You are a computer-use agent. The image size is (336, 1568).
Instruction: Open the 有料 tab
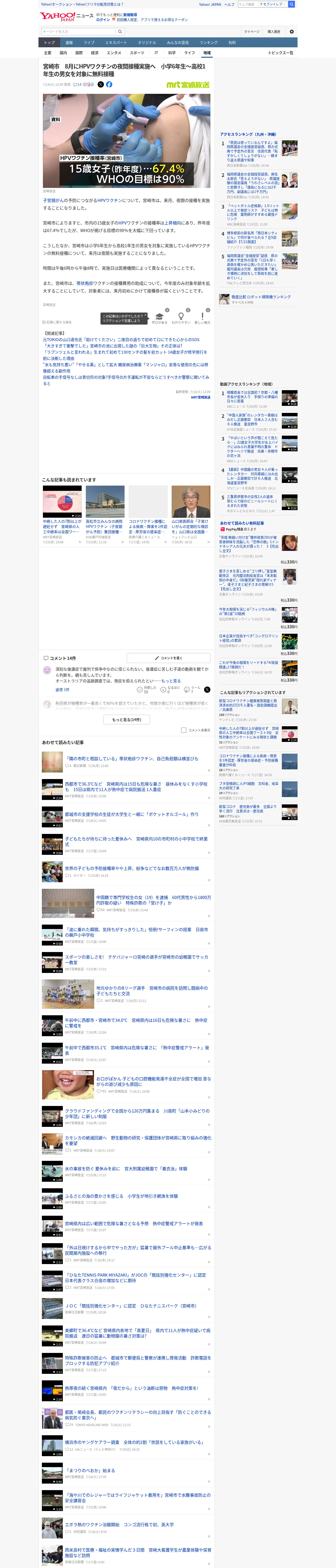pos(232,43)
